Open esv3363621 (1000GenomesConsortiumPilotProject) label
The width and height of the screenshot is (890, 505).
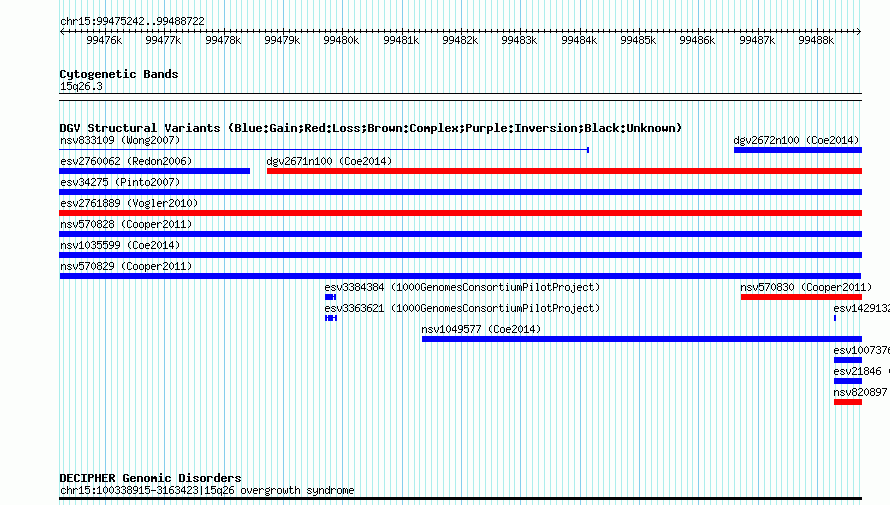pos(462,308)
